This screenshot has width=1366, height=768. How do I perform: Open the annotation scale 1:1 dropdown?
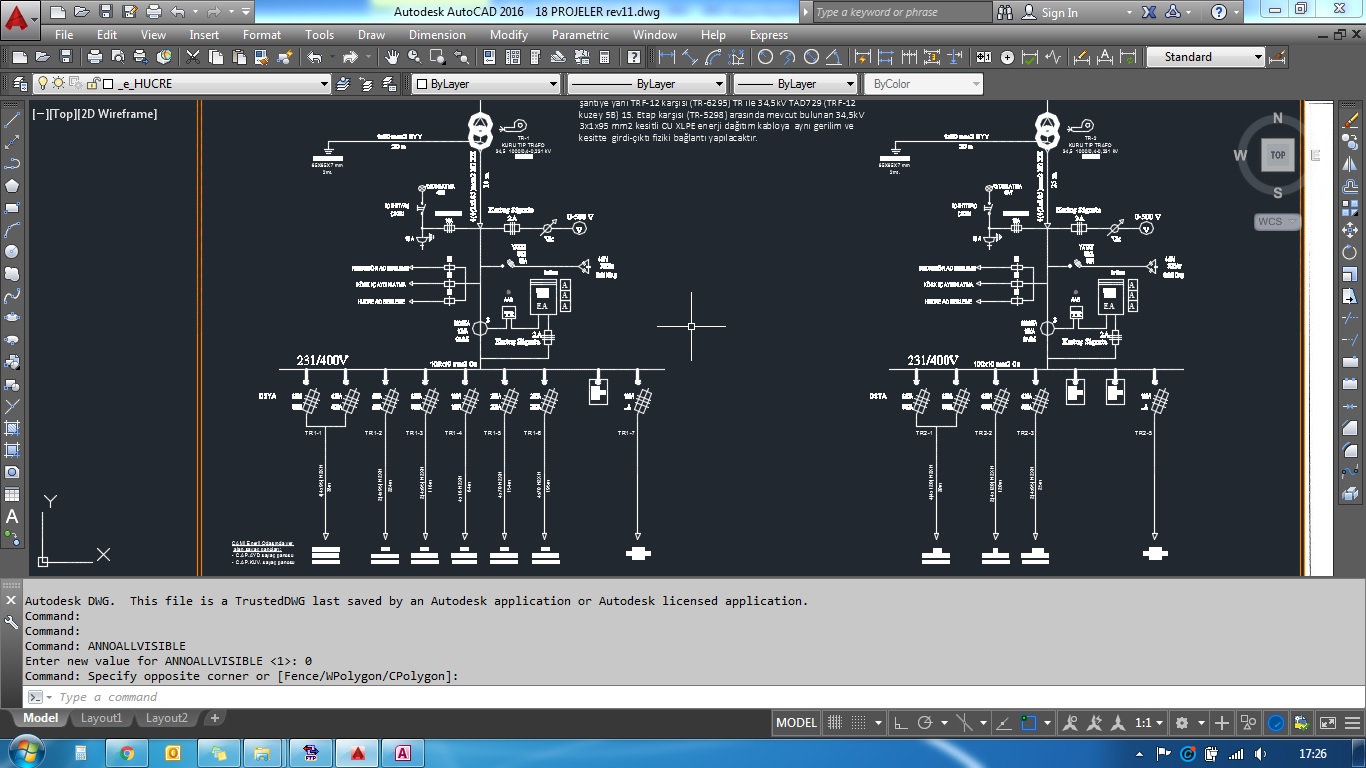coord(1149,723)
